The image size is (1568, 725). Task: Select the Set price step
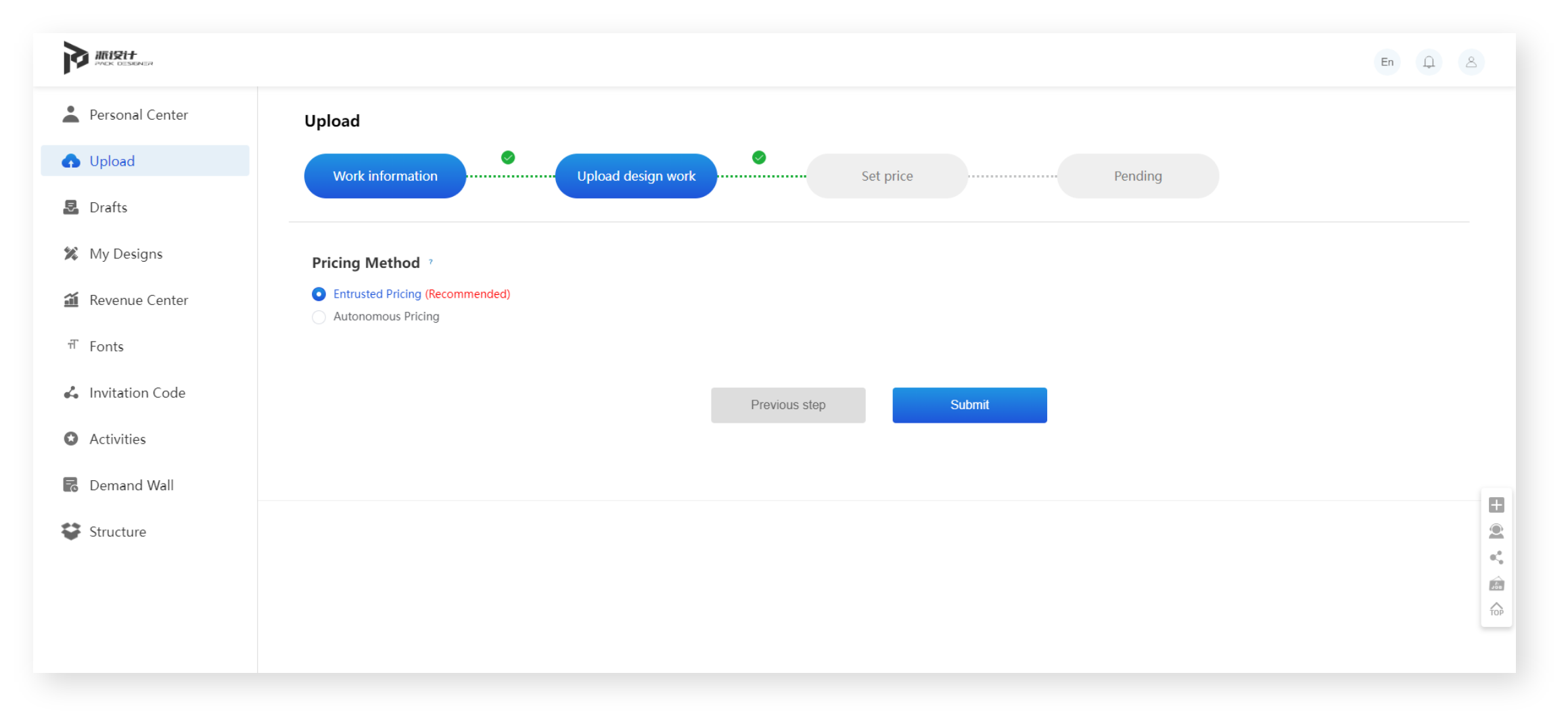coord(887,176)
